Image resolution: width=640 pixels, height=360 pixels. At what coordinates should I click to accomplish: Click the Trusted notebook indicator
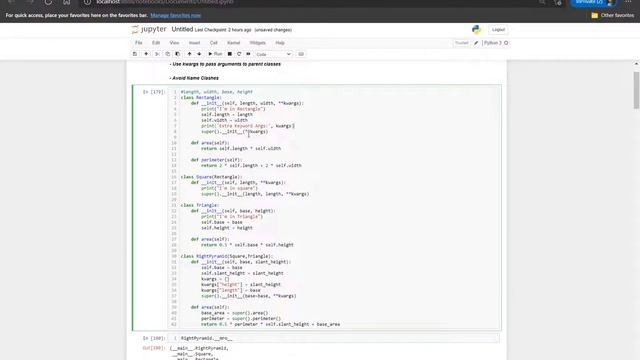click(x=462, y=43)
